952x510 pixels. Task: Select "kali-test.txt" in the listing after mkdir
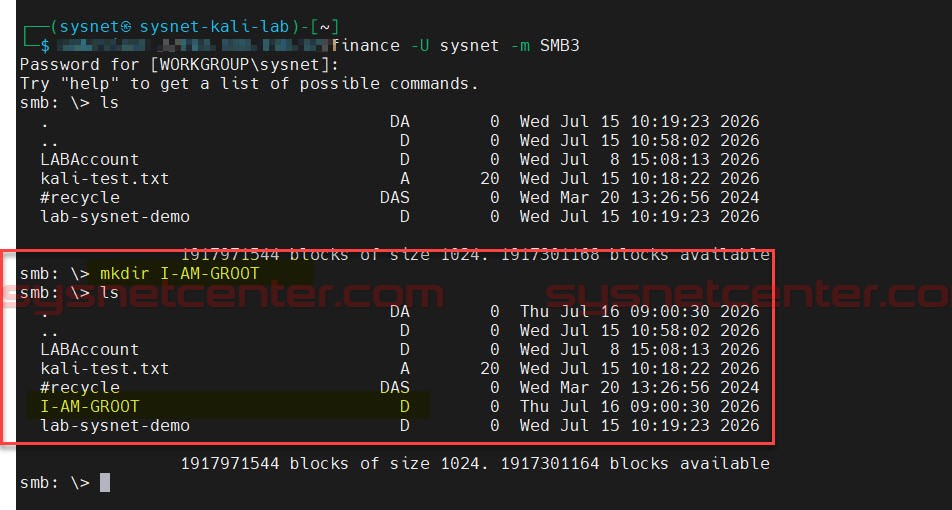click(x=104, y=368)
